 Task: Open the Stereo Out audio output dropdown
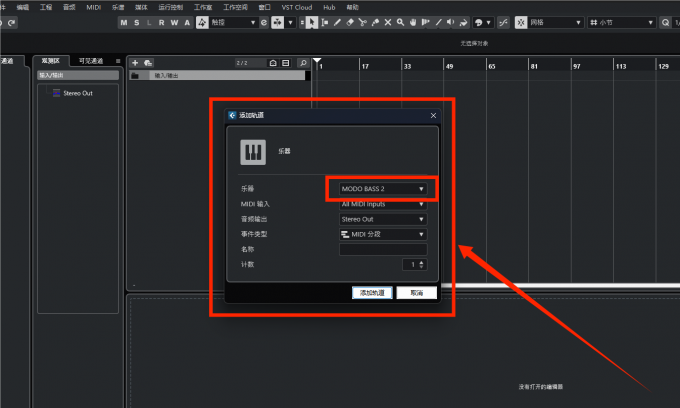[x=383, y=219]
